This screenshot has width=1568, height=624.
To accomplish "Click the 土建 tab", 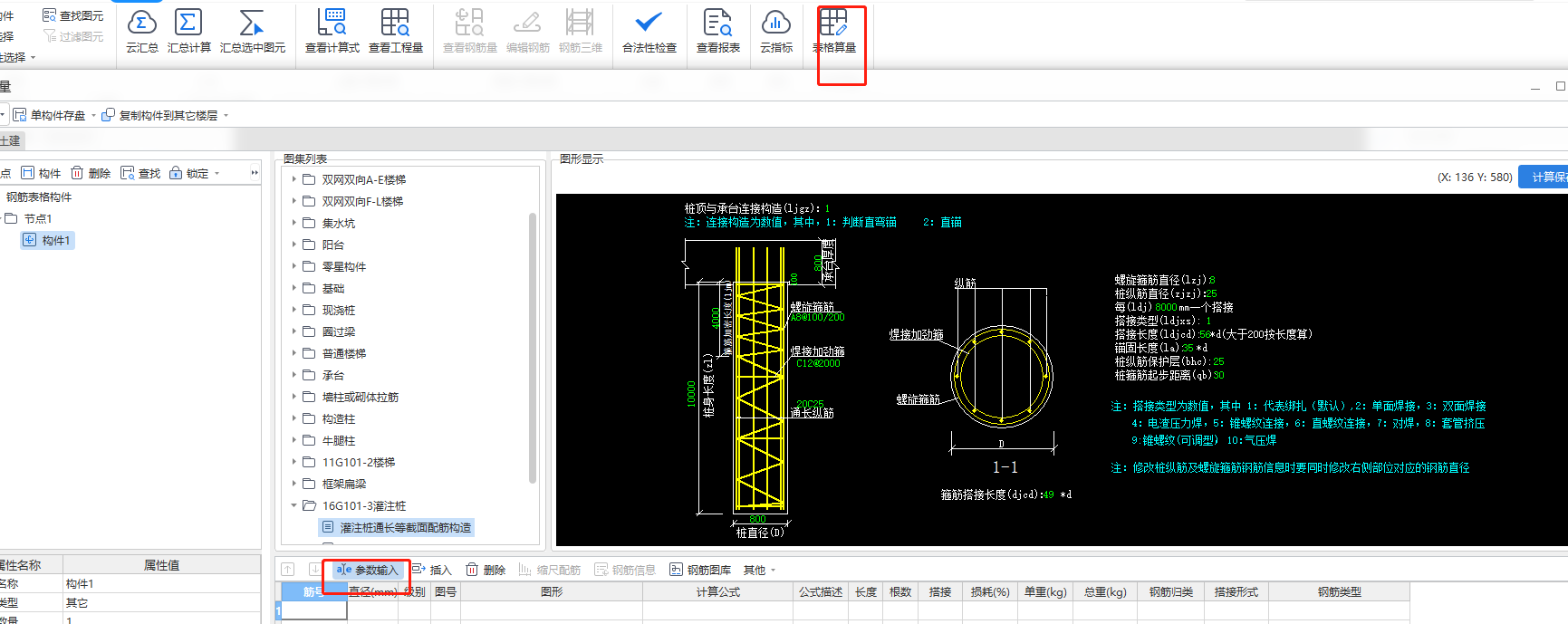I will (x=11, y=140).
